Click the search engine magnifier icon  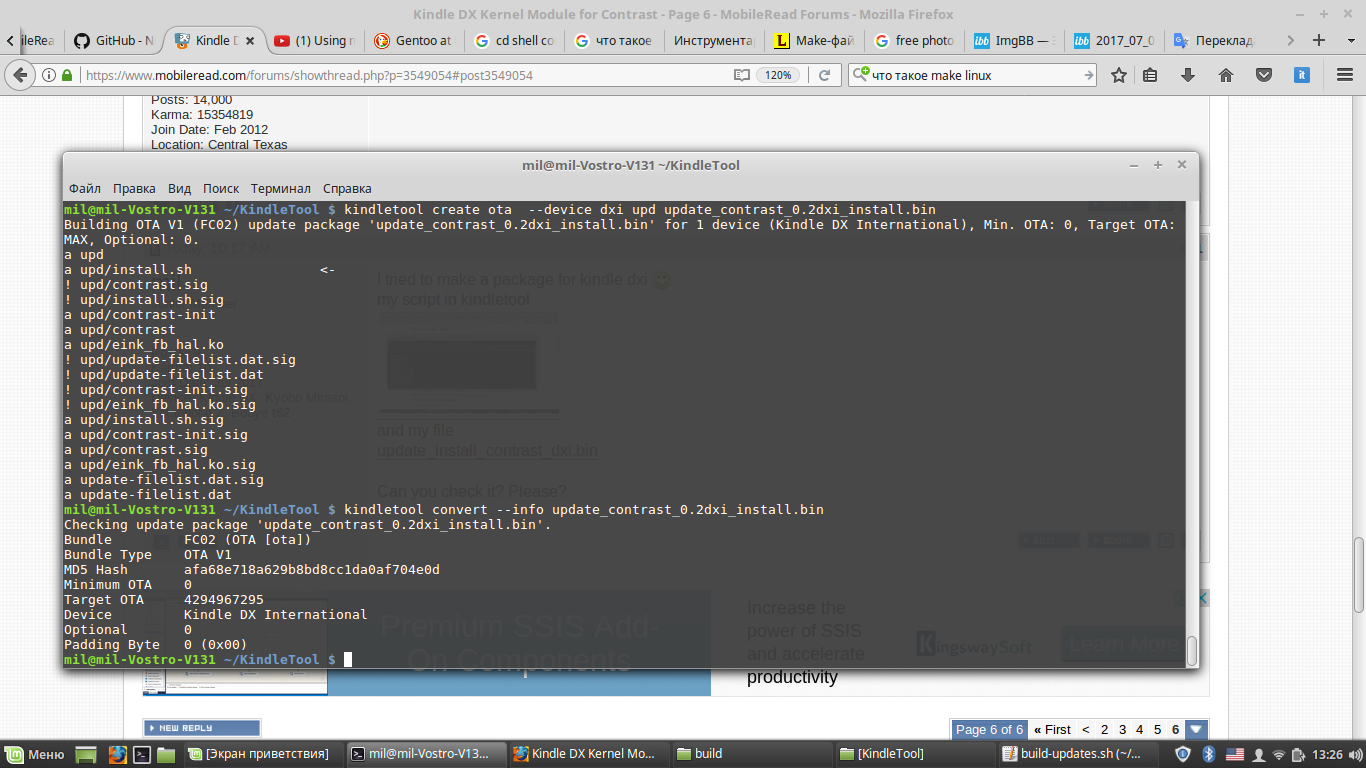point(861,75)
